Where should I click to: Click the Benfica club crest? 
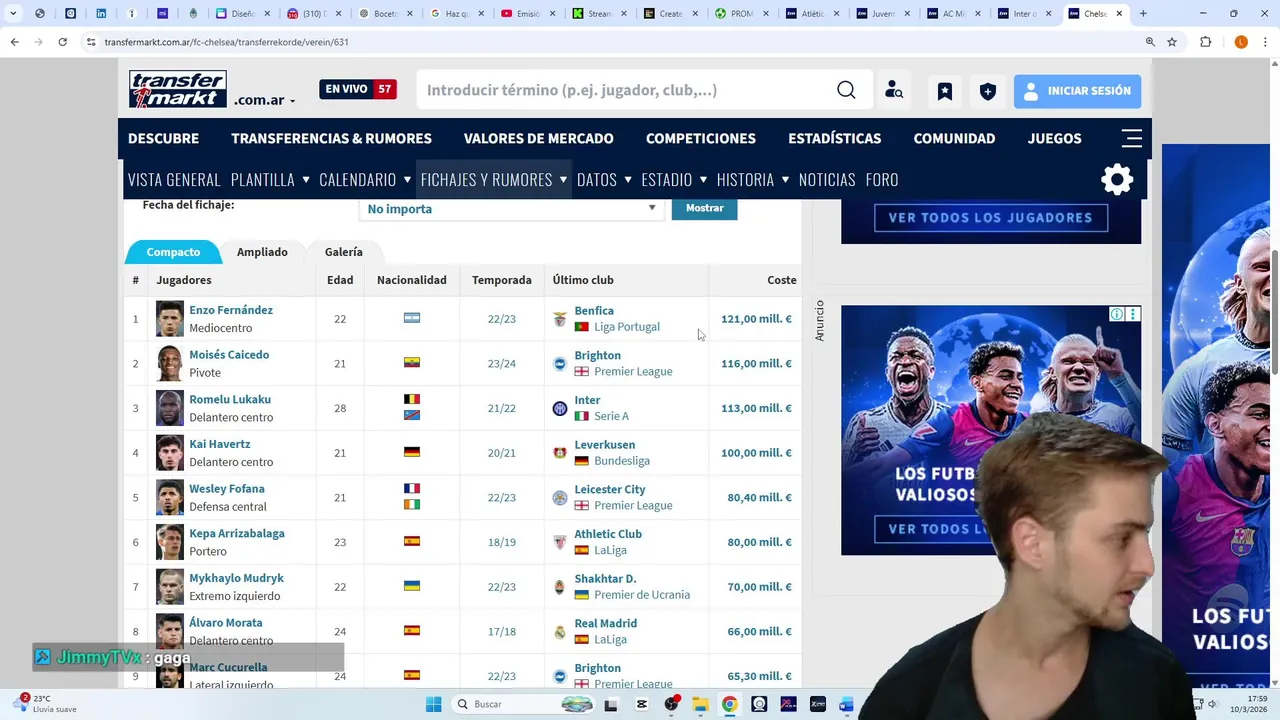click(x=560, y=319)
